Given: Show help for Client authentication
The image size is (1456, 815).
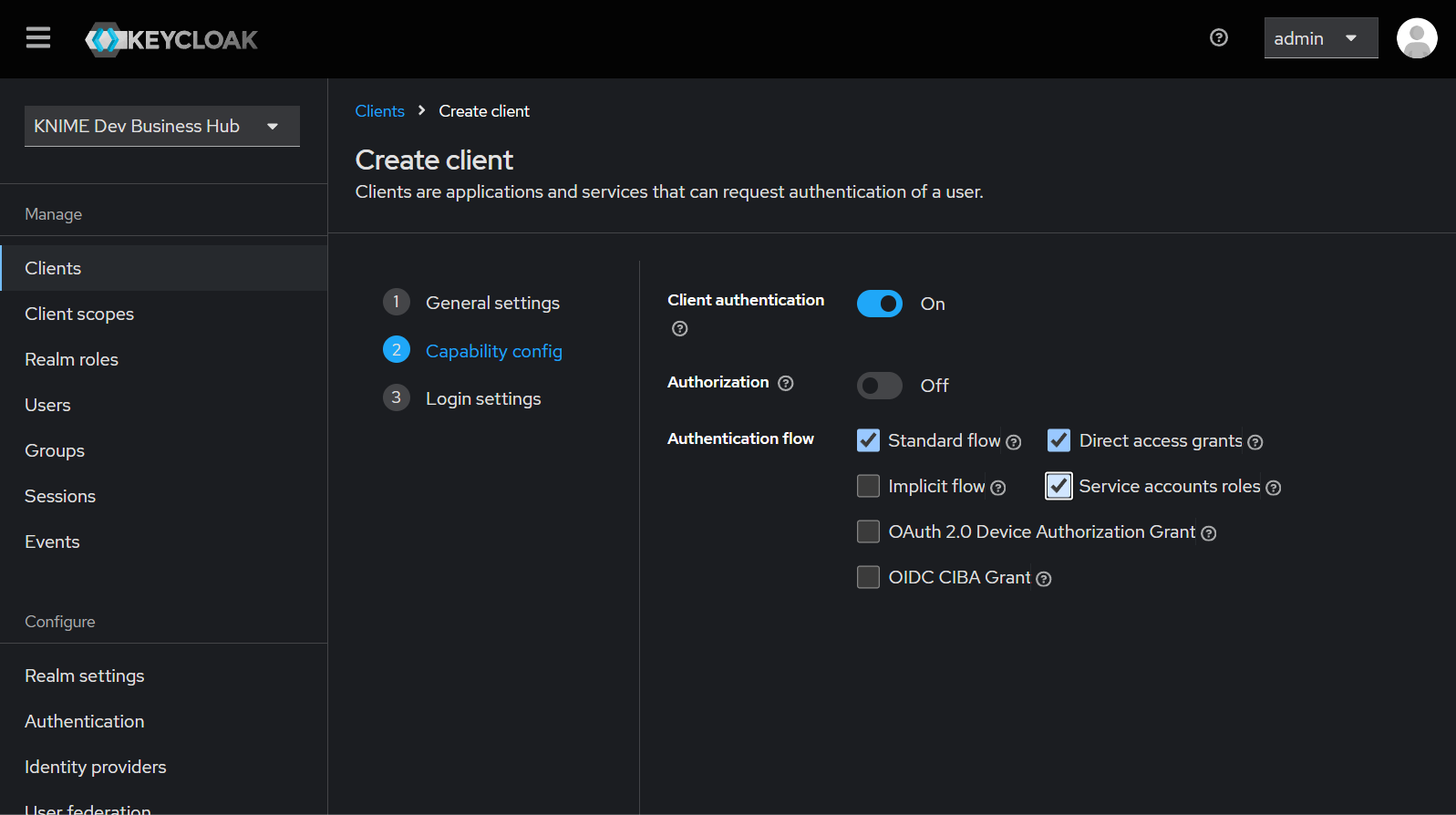Looking at the screenshot, I should point(679,329).
